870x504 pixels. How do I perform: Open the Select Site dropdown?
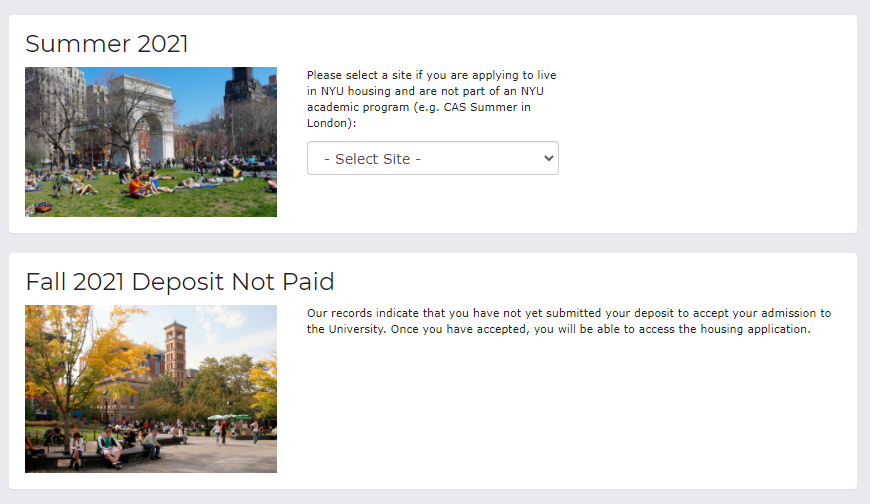(433, 158)
